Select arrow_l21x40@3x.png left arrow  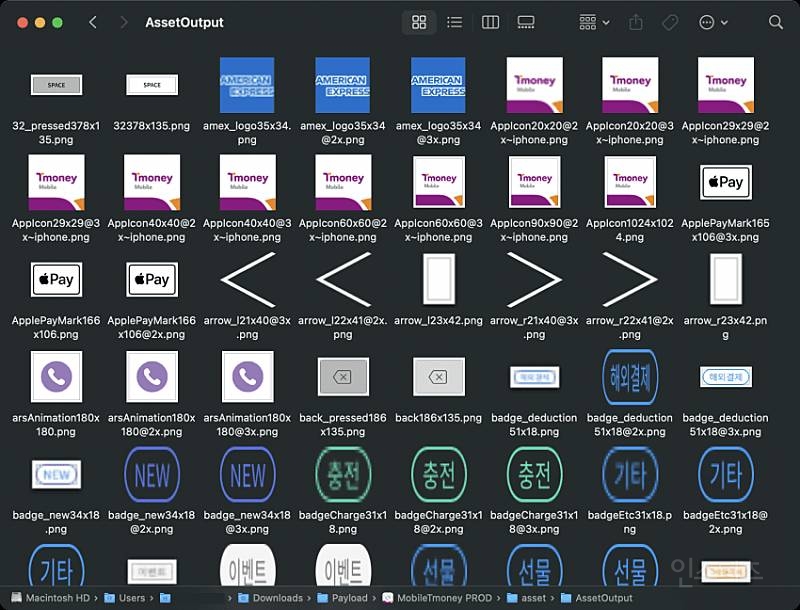click(248, 279)
